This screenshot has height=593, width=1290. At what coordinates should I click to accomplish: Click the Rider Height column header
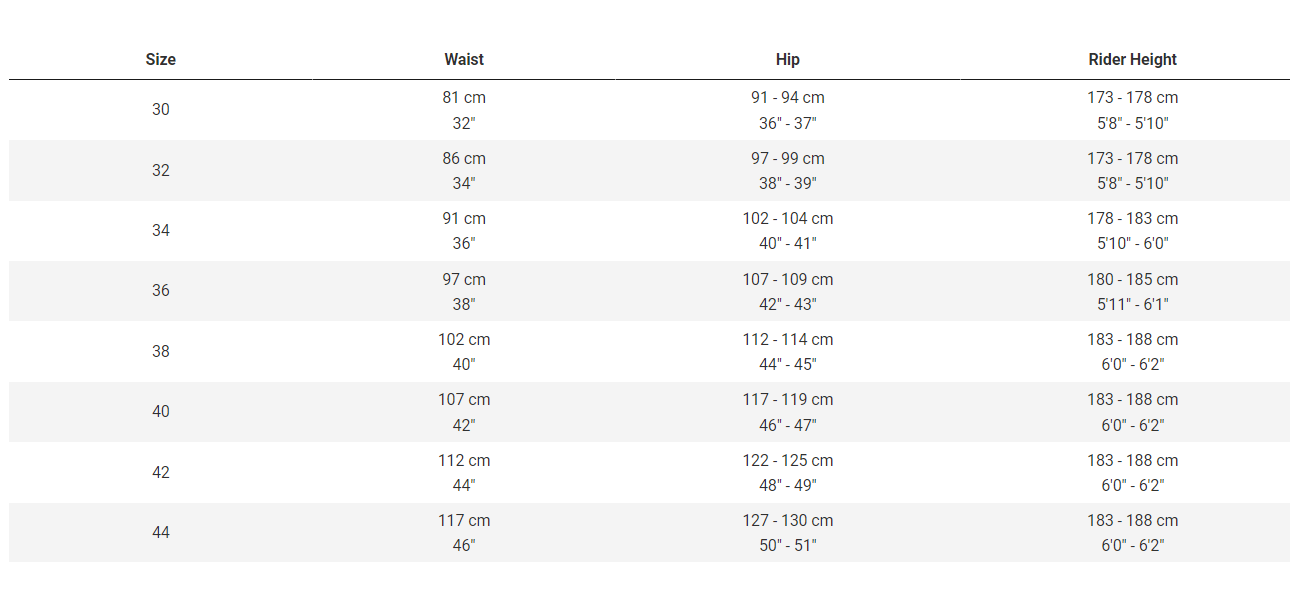(1132, 59)
